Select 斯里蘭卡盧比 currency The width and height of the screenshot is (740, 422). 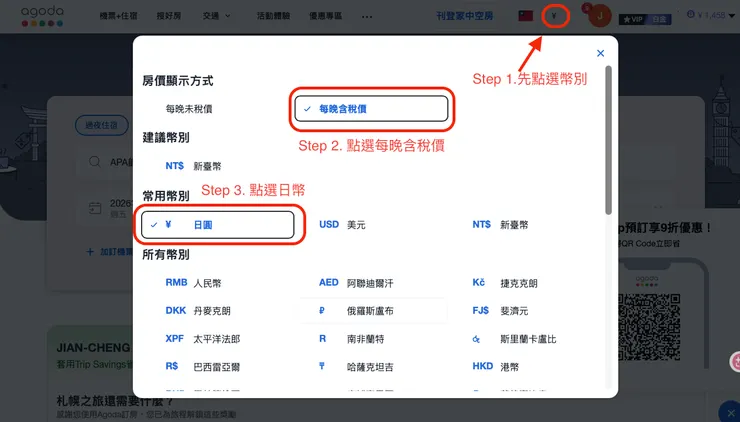click(514, 339)
